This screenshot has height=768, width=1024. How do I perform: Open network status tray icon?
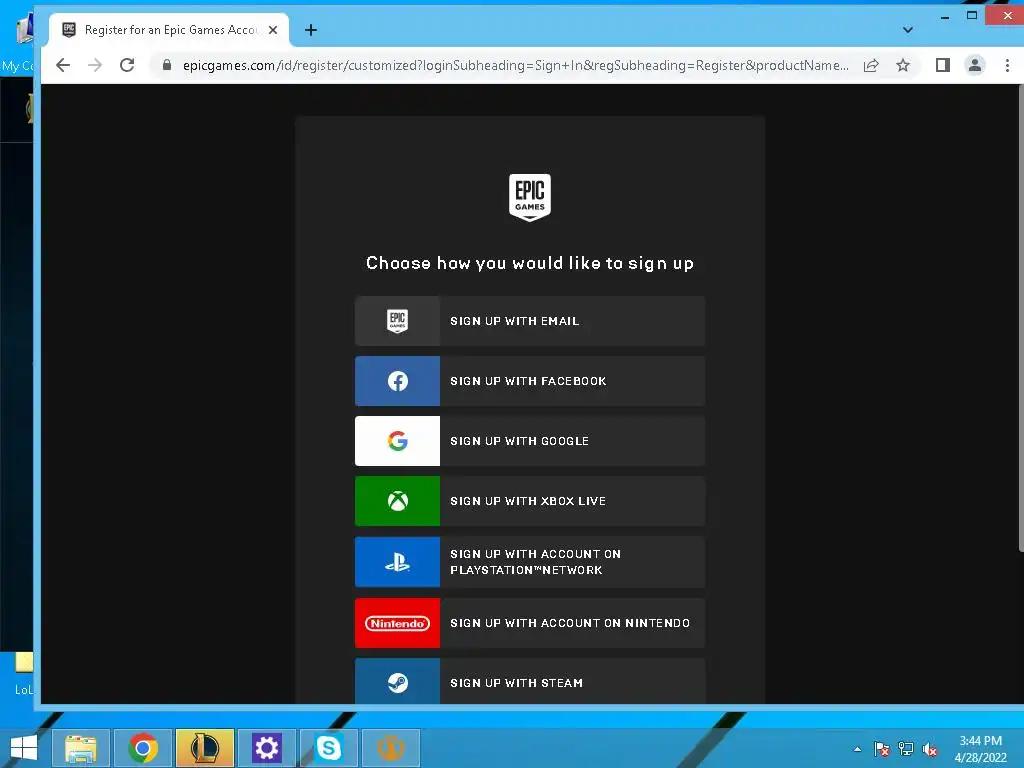click(906, 749)
